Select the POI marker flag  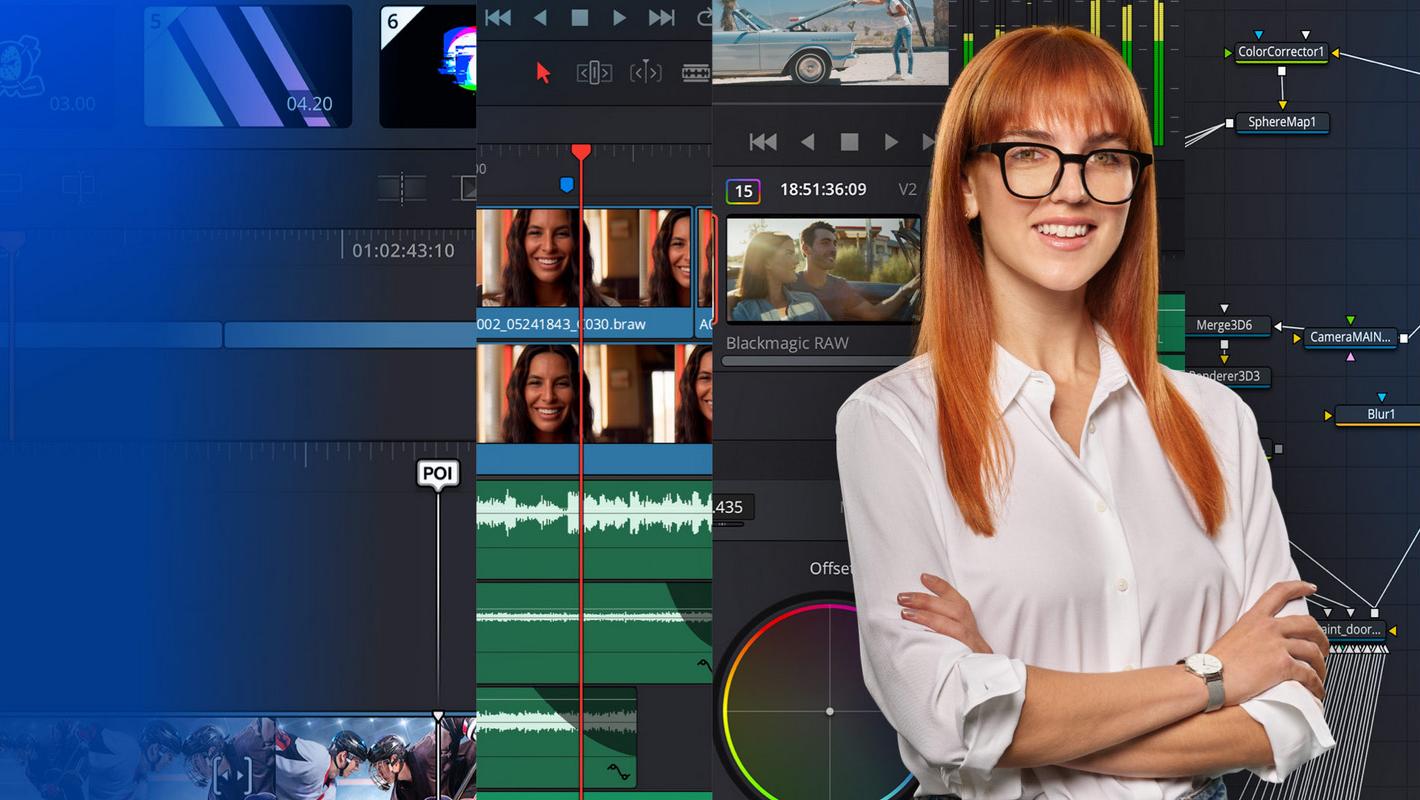(x=438, y=474)
